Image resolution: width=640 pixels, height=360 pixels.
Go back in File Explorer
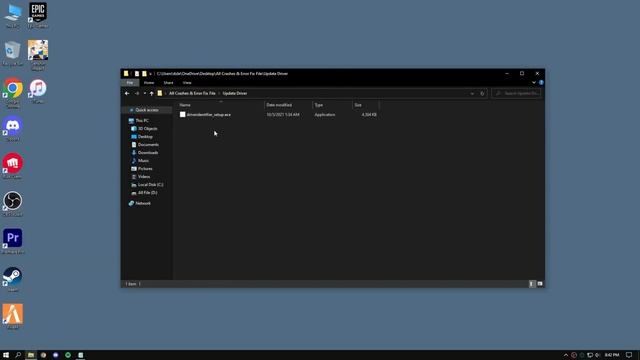pos(127,93)
